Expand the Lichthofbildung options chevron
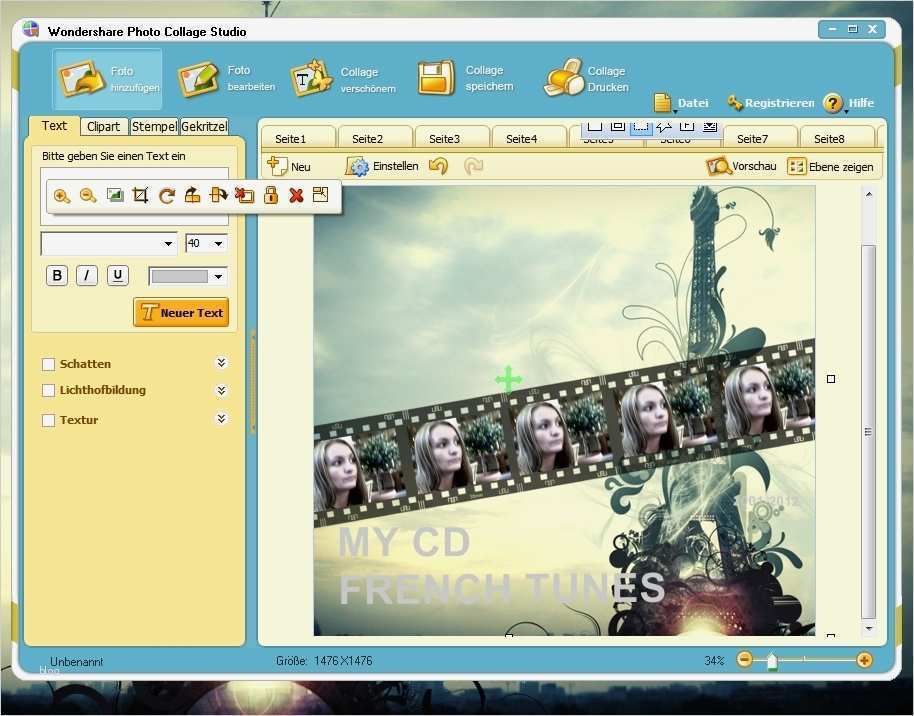 [x=222, y=391]
